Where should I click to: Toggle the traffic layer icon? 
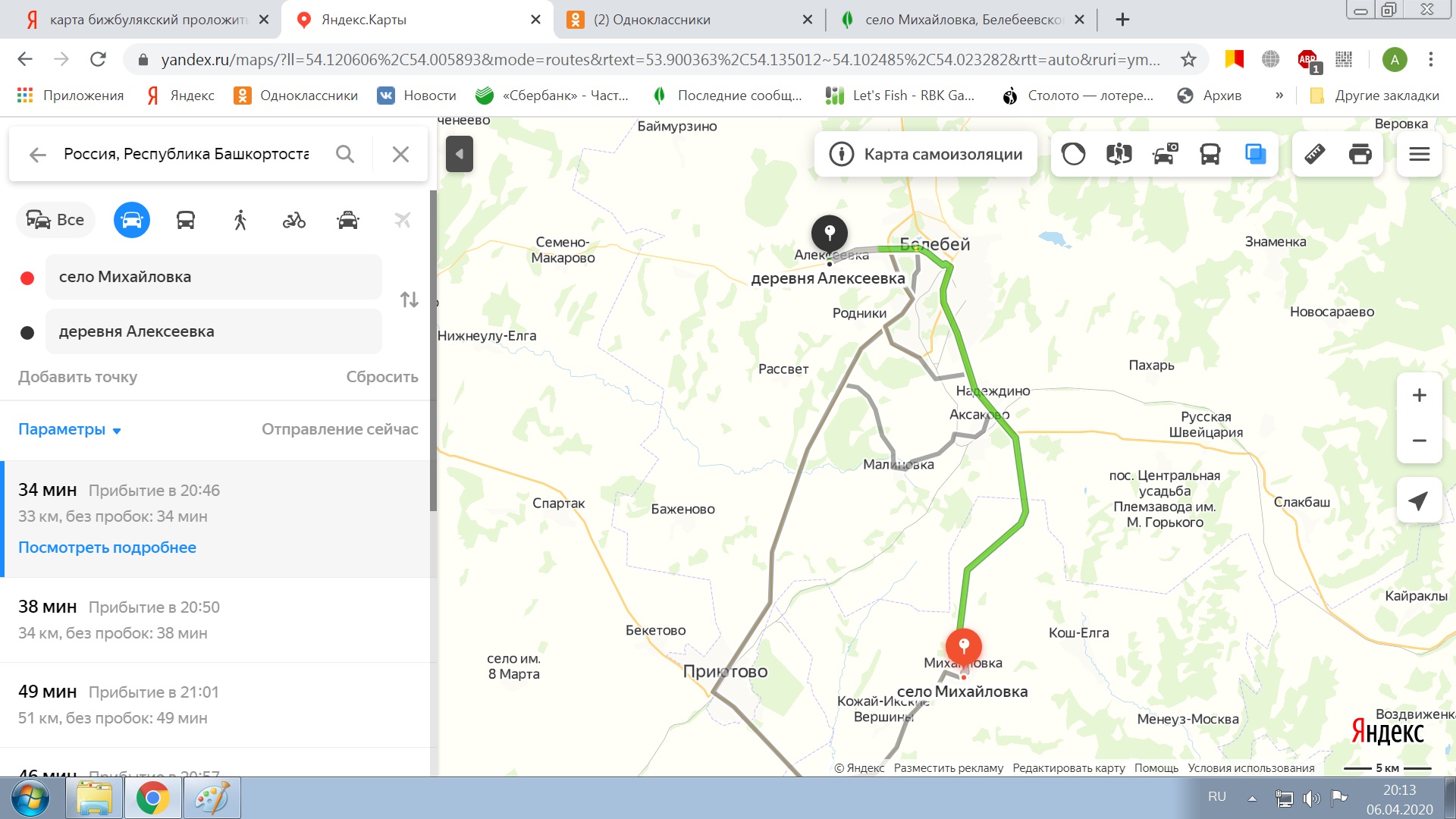(1073, 154)
